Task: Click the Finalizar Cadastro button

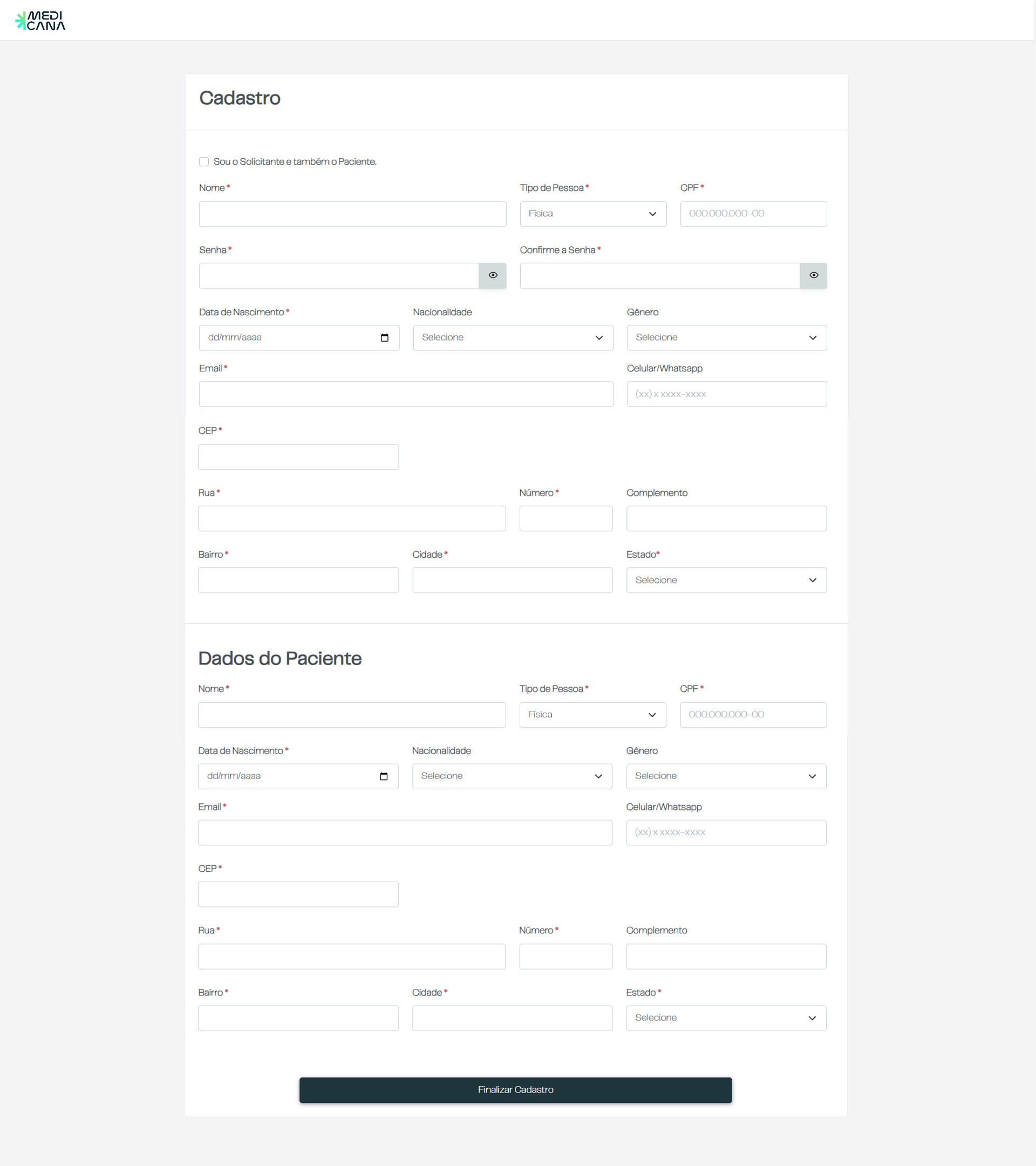Action: (x=515, y=1090)
